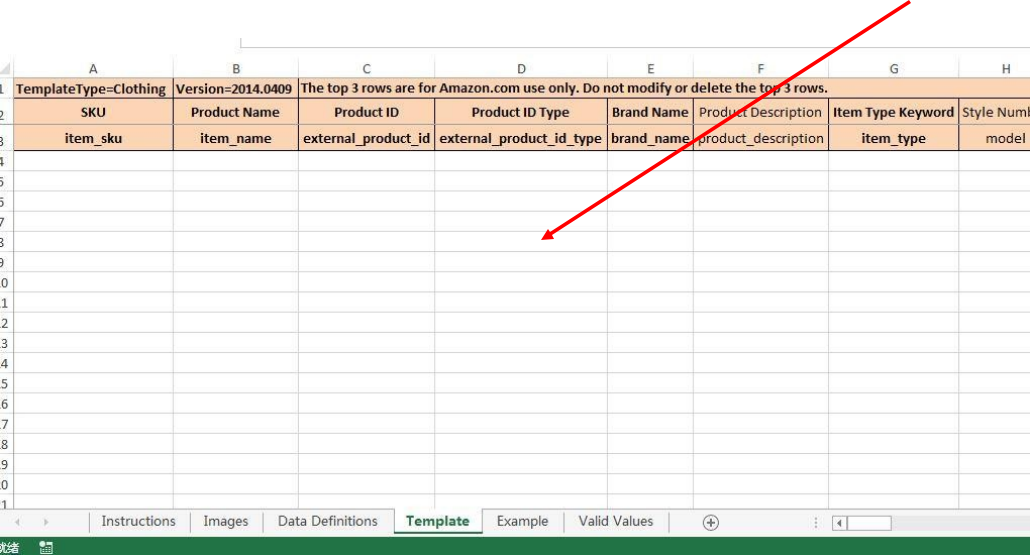Click the horizontal scrollbar left arrow
The height and width of the screenshot is (555, 1030).
click(839, 523)
